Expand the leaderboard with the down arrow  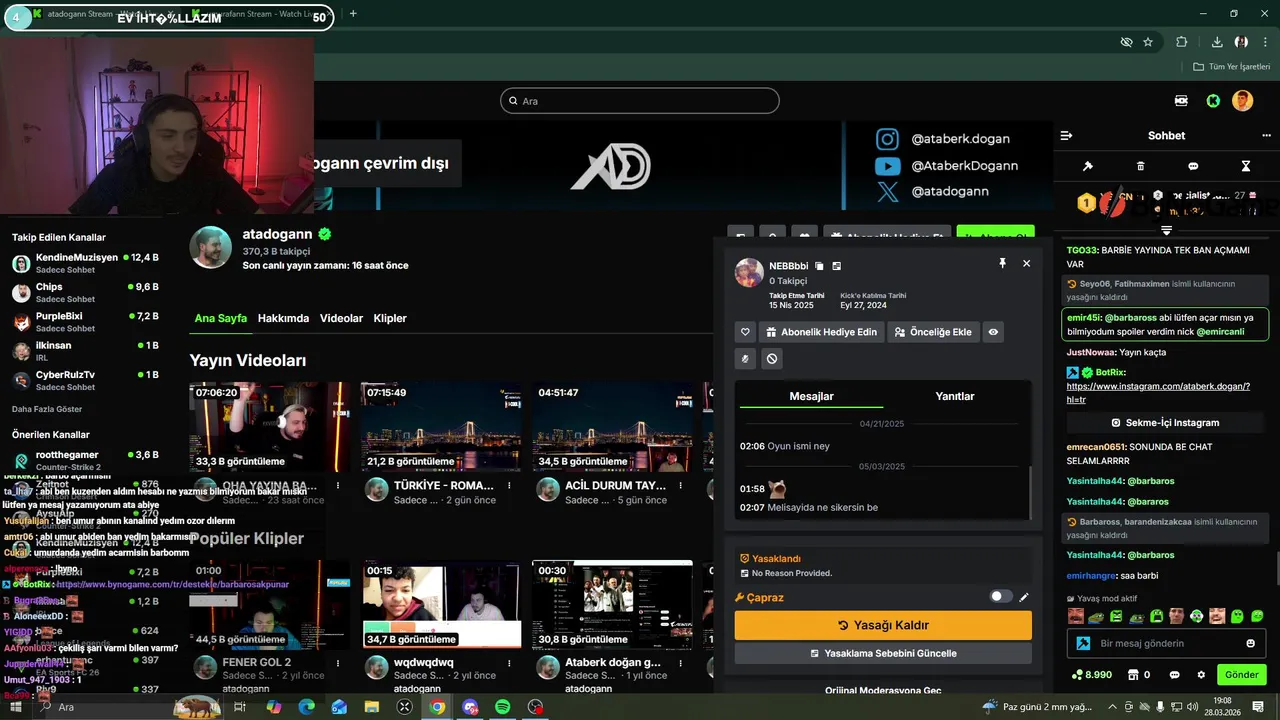point(1166,231)
